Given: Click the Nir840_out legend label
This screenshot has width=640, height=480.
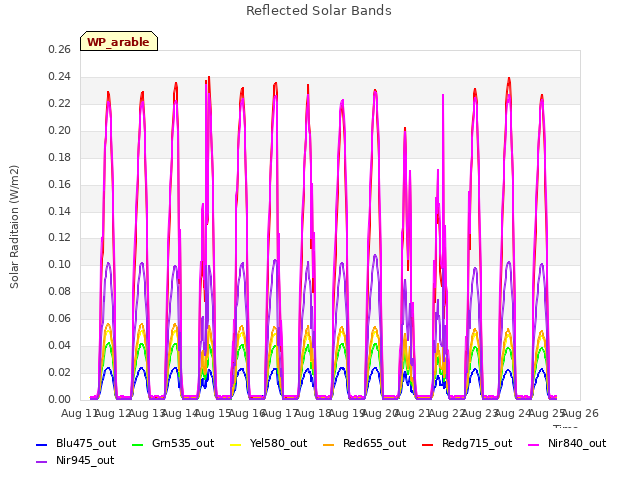Looking at the screenshot, I should [x=577, y=443].
